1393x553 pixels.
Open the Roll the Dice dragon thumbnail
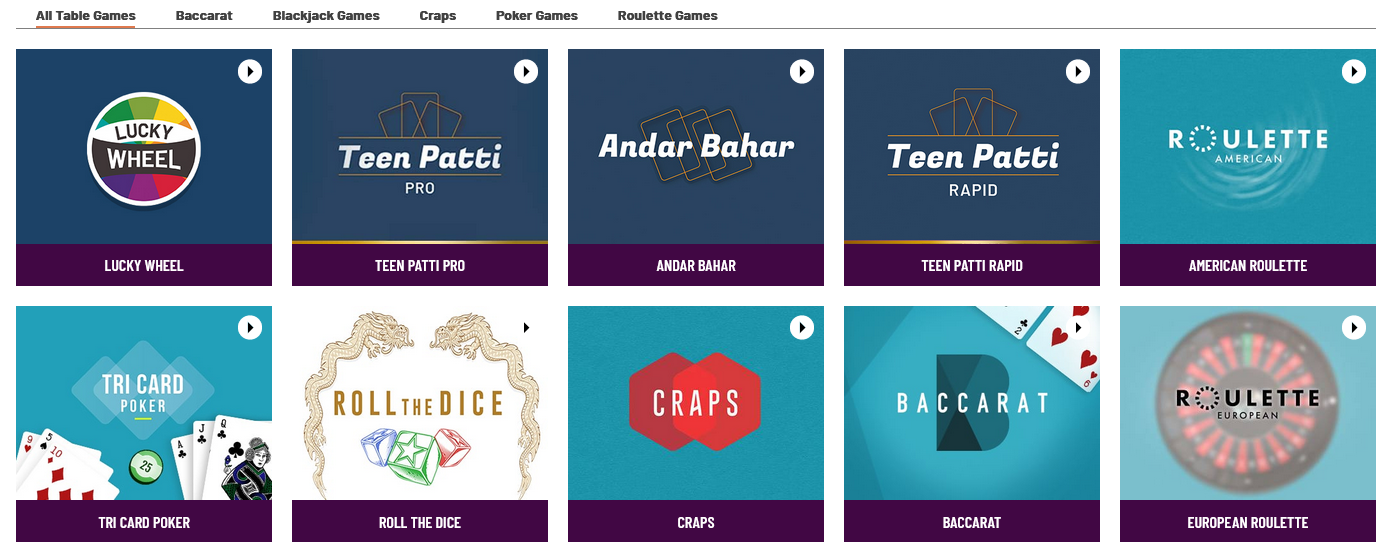pos(420,403)
